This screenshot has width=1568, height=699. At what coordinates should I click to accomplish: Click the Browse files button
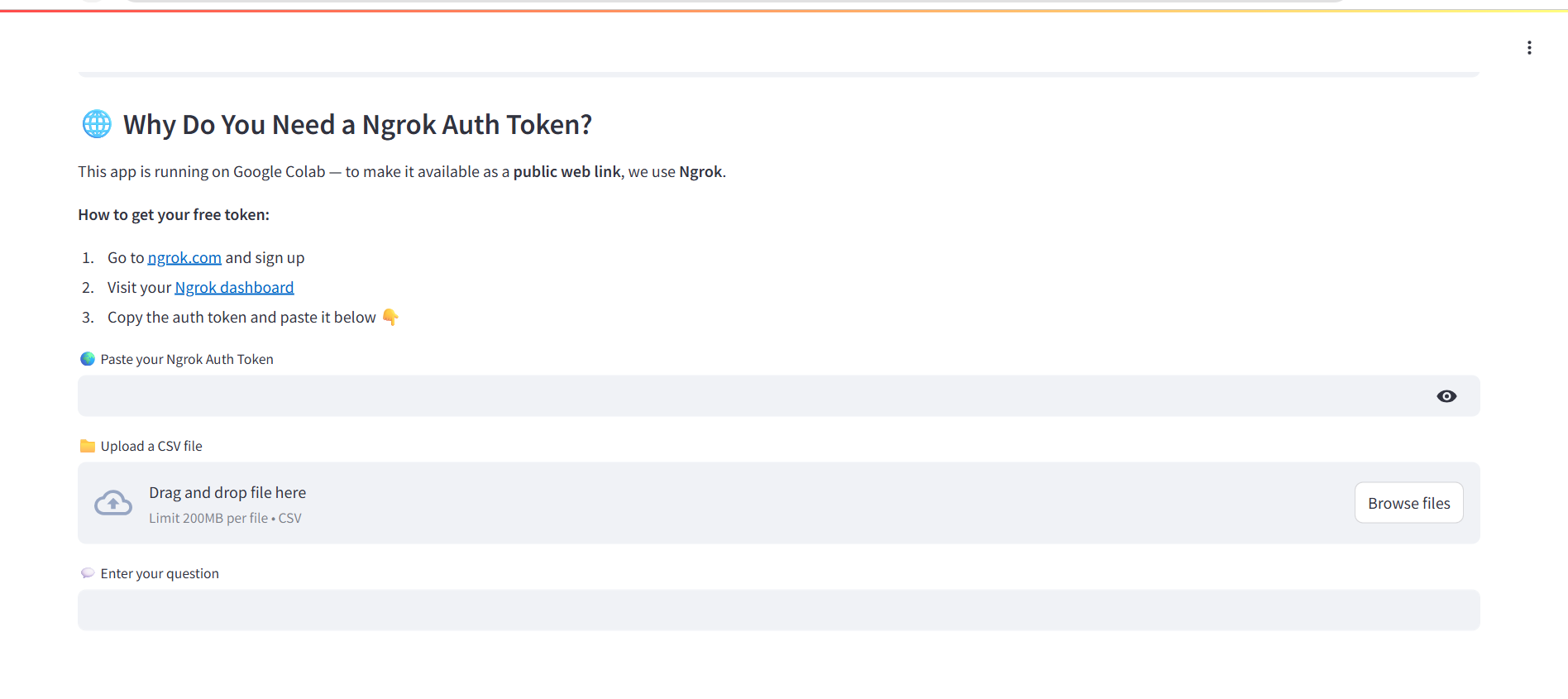pos(1408,503)
